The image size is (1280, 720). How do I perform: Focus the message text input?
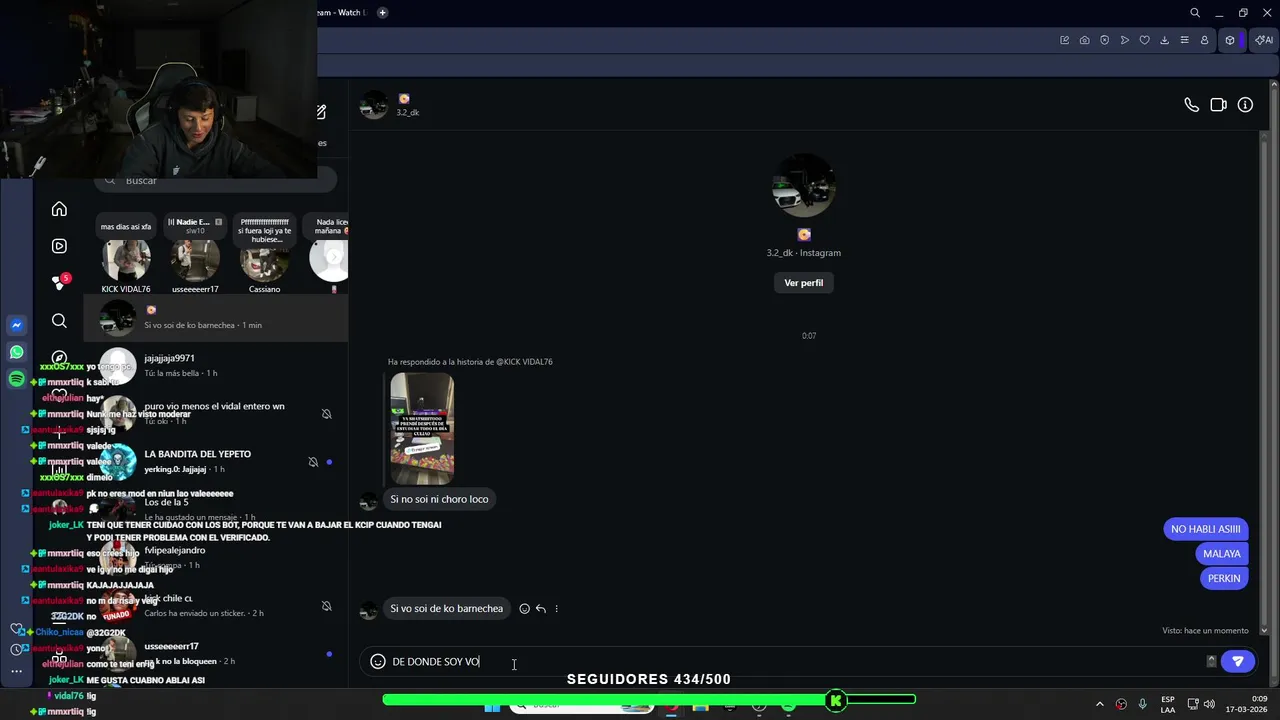(x=795, y=661)
